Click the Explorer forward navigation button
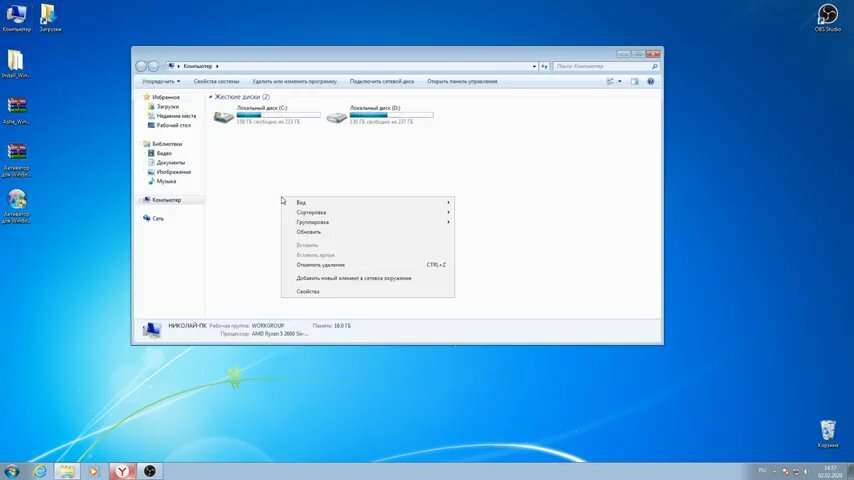The height and width of the screenshot is (480, 854). click(154, 66)
